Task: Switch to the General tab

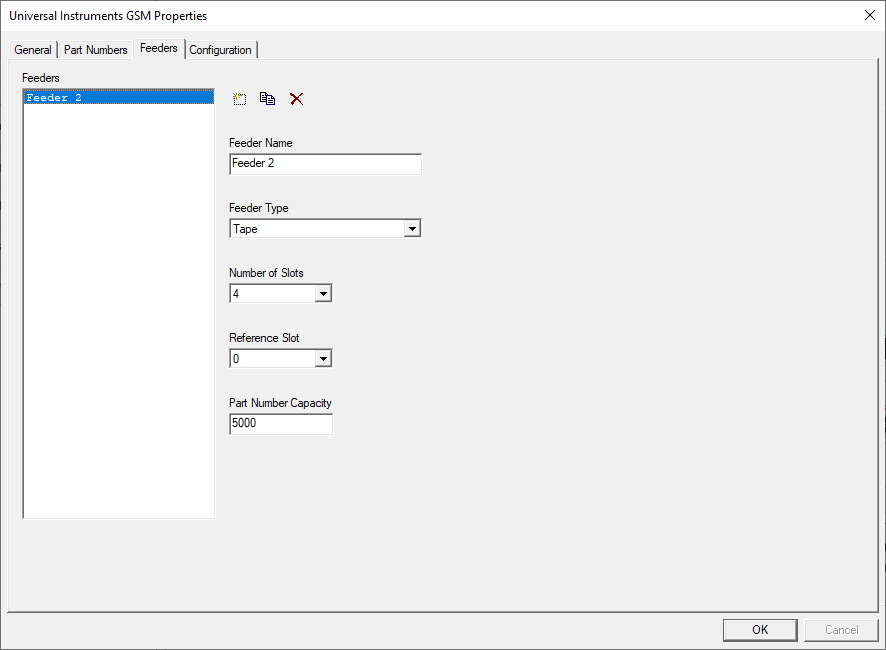Action: point(33,49)
